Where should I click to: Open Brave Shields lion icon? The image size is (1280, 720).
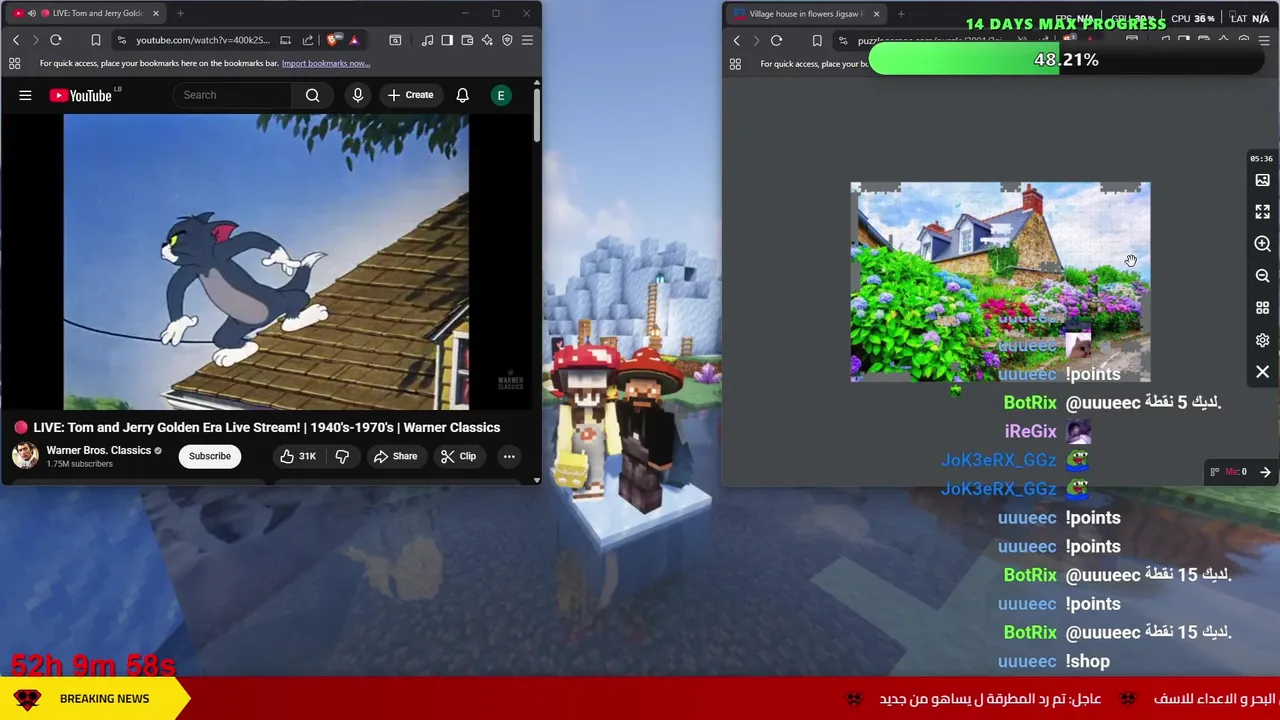click(333, 40)
